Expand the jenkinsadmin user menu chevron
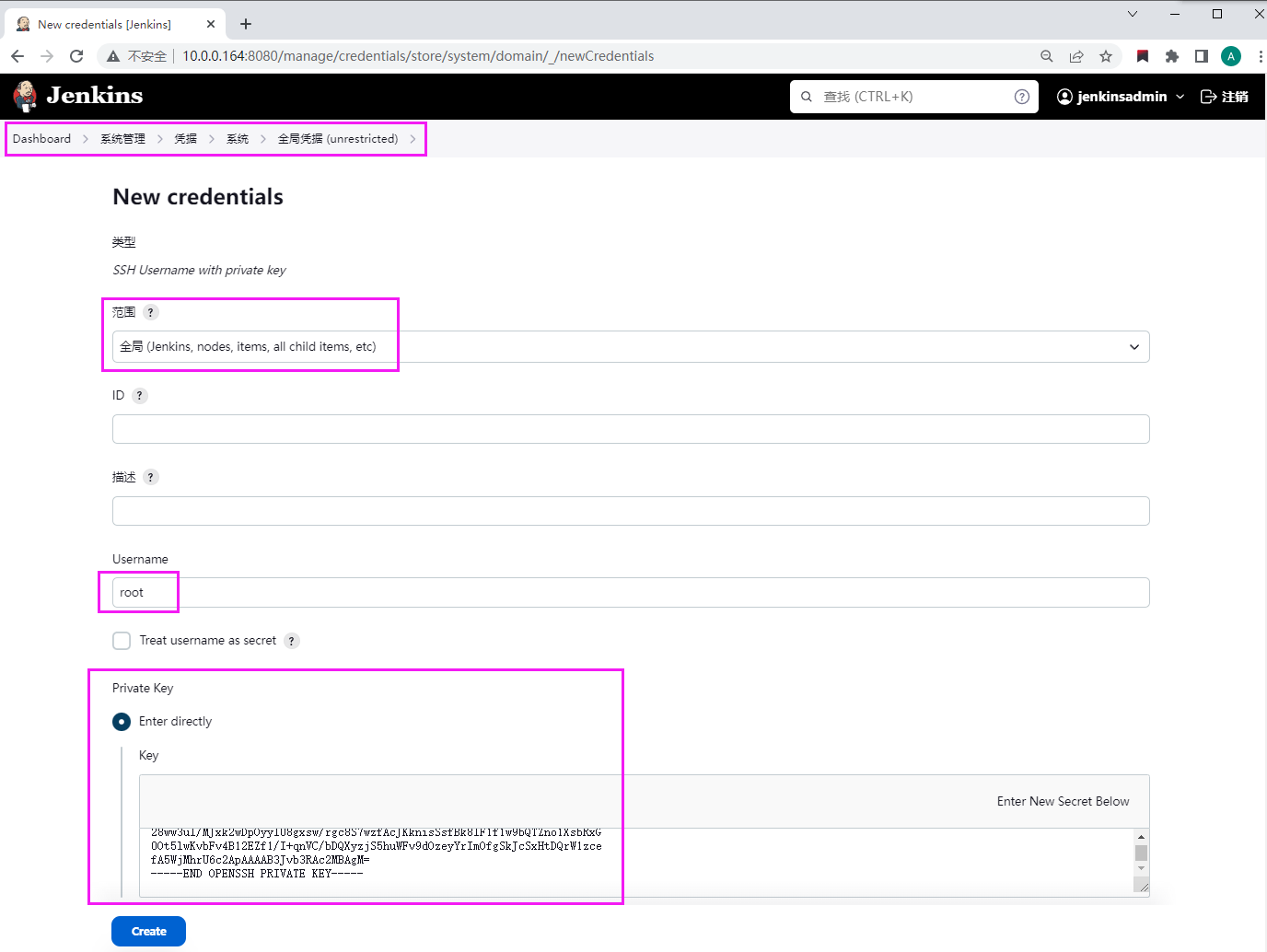Viewport: 1267px width, 952px height. [x=1180, y=97]
